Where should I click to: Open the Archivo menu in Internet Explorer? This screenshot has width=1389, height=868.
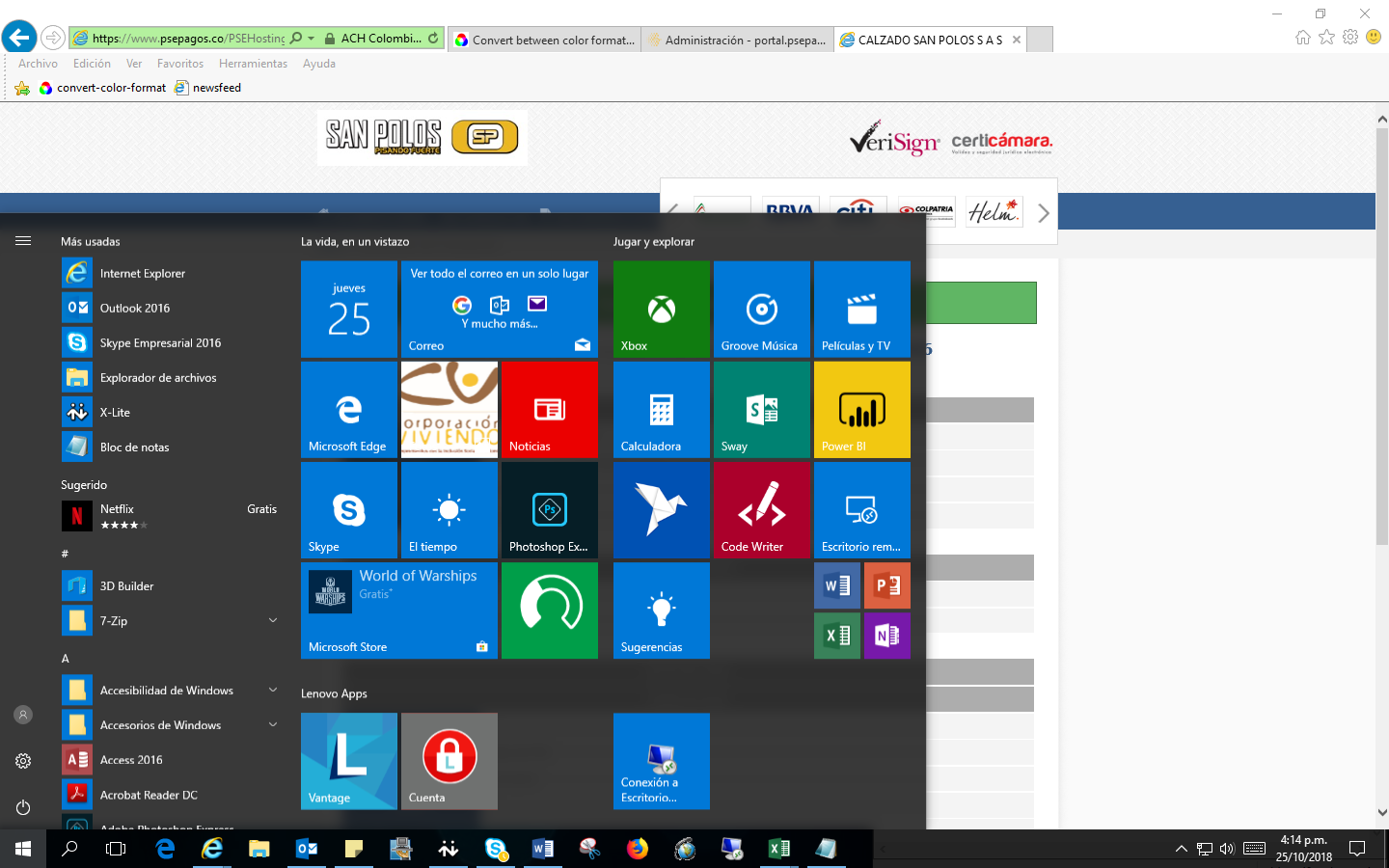[38, 64]
